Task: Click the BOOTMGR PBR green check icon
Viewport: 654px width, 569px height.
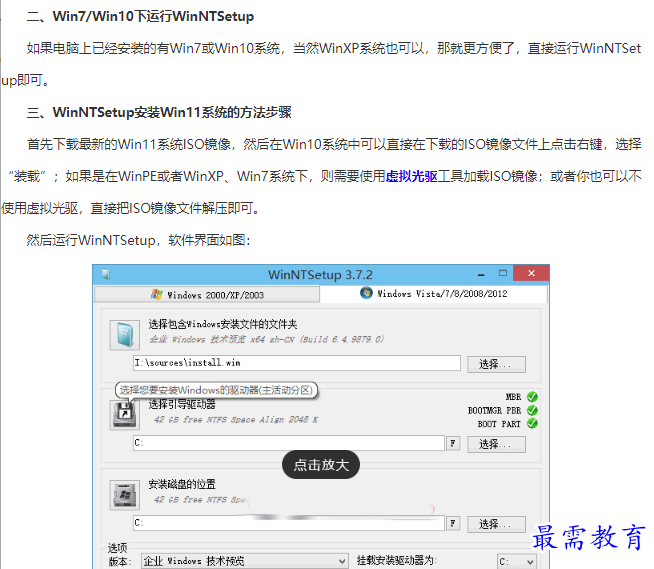Action: tap(532, 410)
